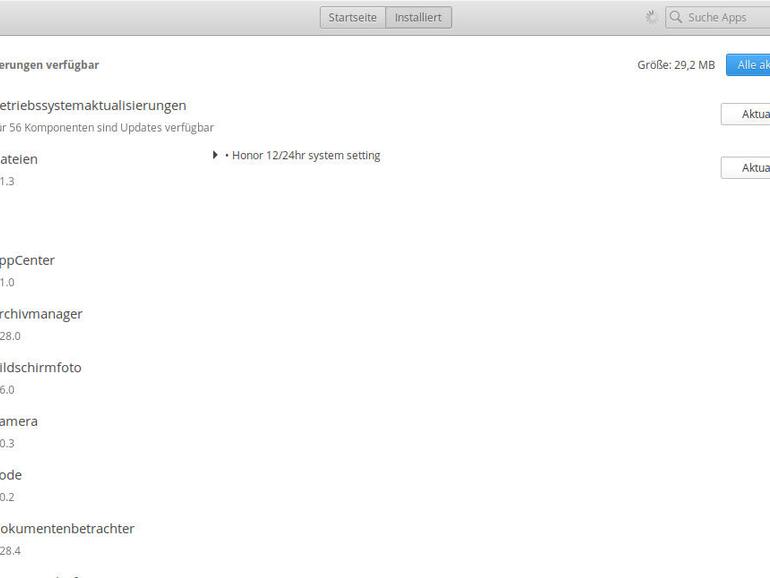Image resolution: width=770 pixels, height=578 pixels.
Task: Open the AppCenter entry in the list
Action: click(27, 260)
